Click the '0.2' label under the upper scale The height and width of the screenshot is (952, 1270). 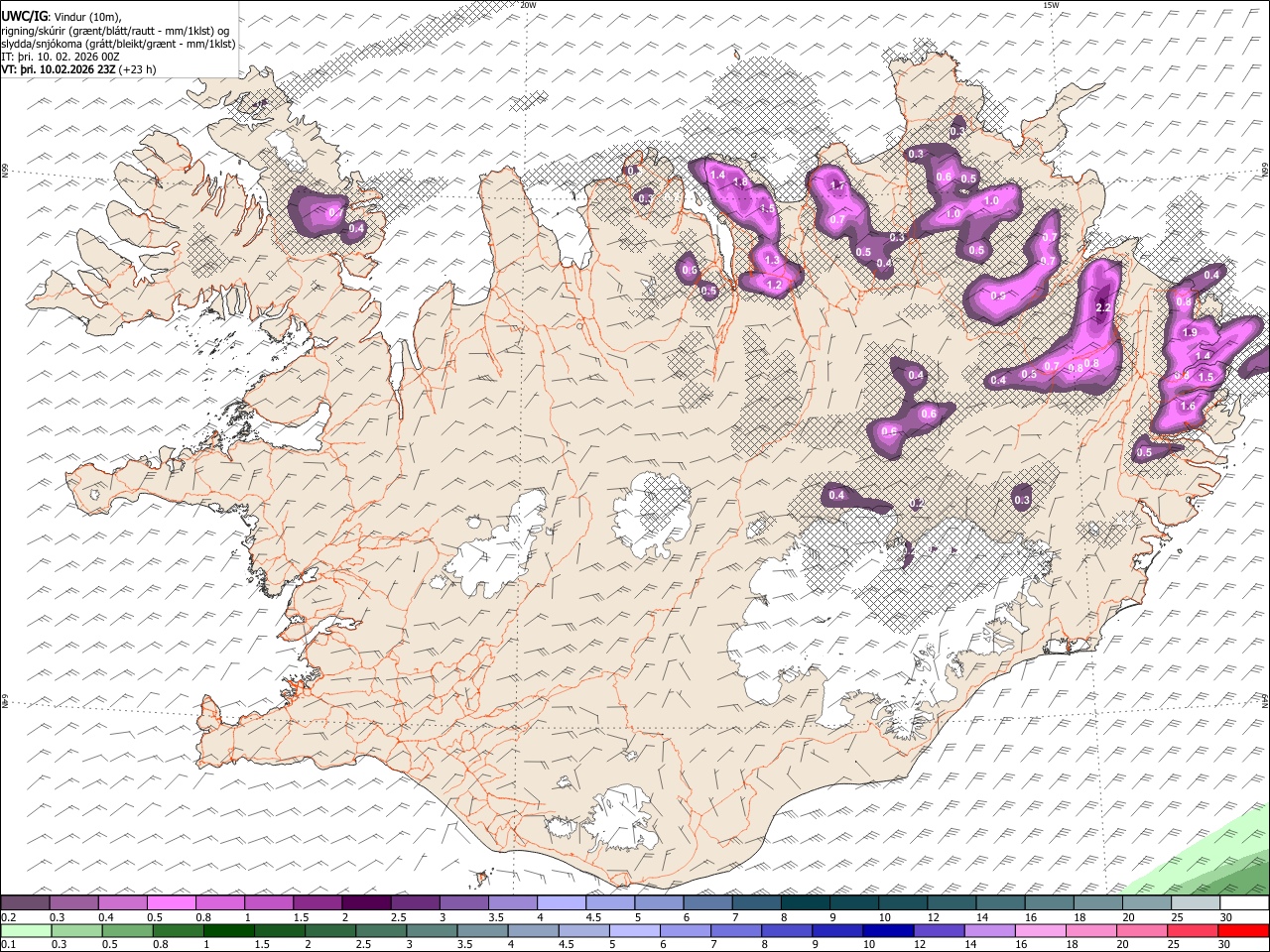coord(9,917)
